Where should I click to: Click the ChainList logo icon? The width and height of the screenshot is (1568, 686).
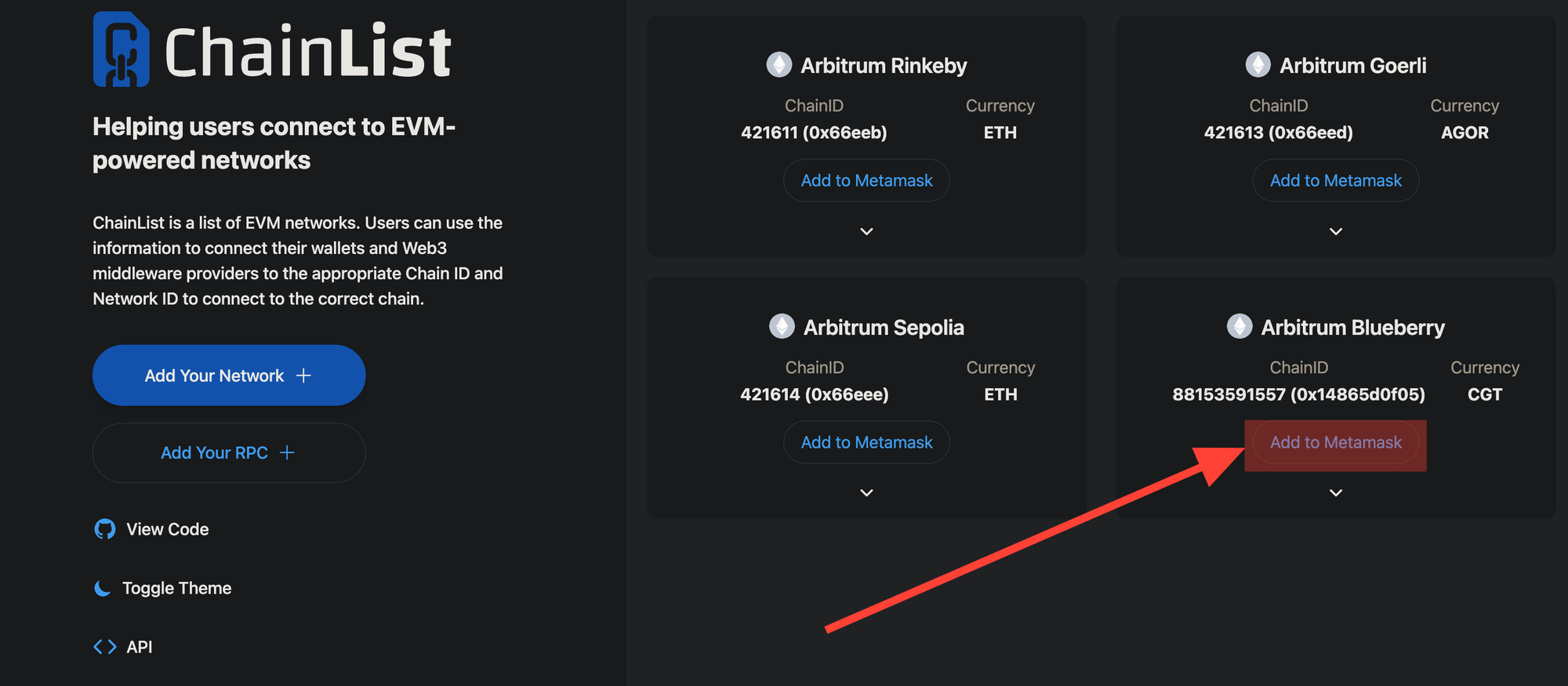point(121,49)
